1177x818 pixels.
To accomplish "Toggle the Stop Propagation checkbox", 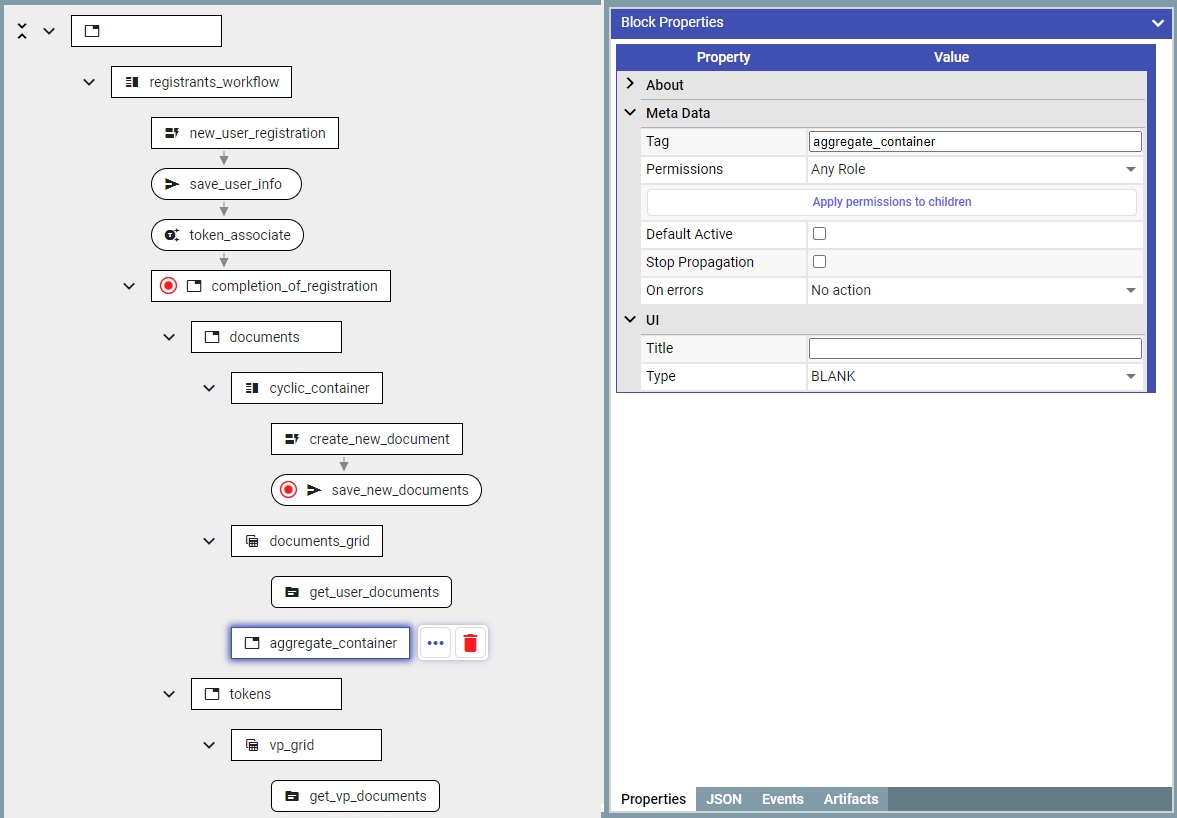I will (x=819, y=262).
